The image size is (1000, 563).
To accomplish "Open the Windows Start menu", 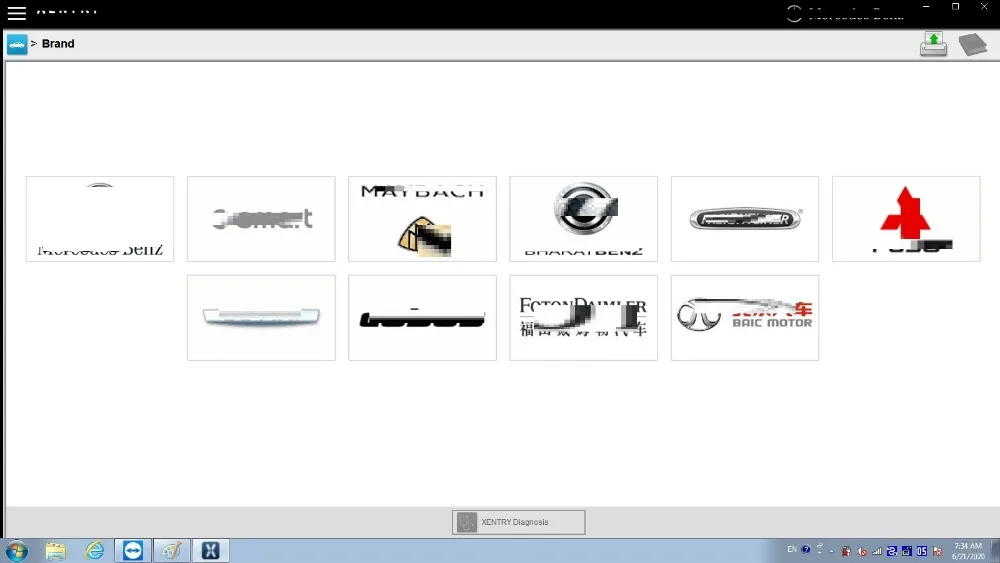I will pyautogui.click(x=17, y=550).
